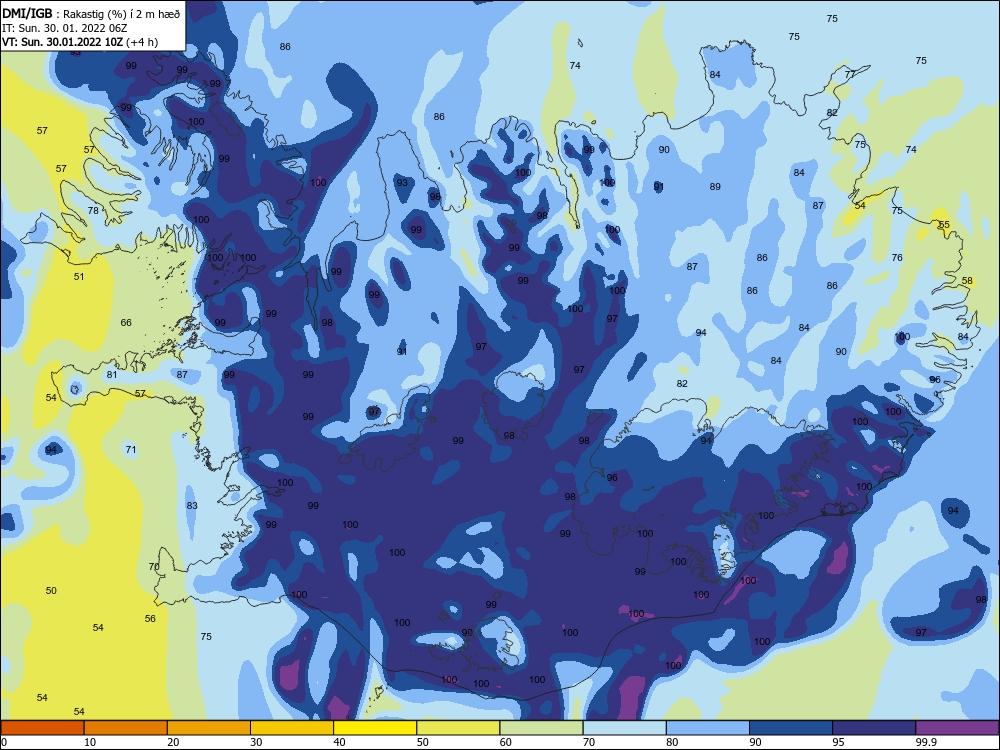Click the dark orange 0–10 legend swatch

click(x=42, y=728)
